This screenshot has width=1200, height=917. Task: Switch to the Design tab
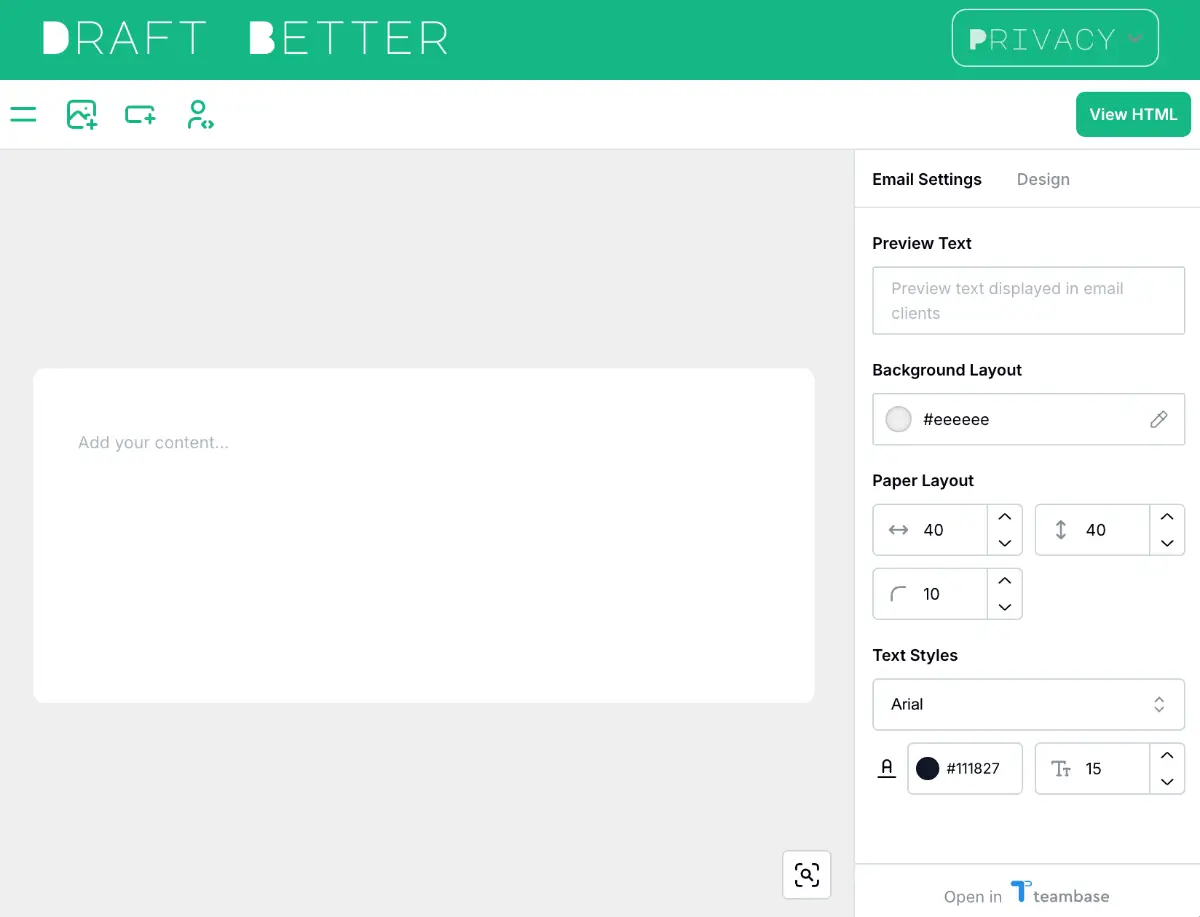point(1042,179)
